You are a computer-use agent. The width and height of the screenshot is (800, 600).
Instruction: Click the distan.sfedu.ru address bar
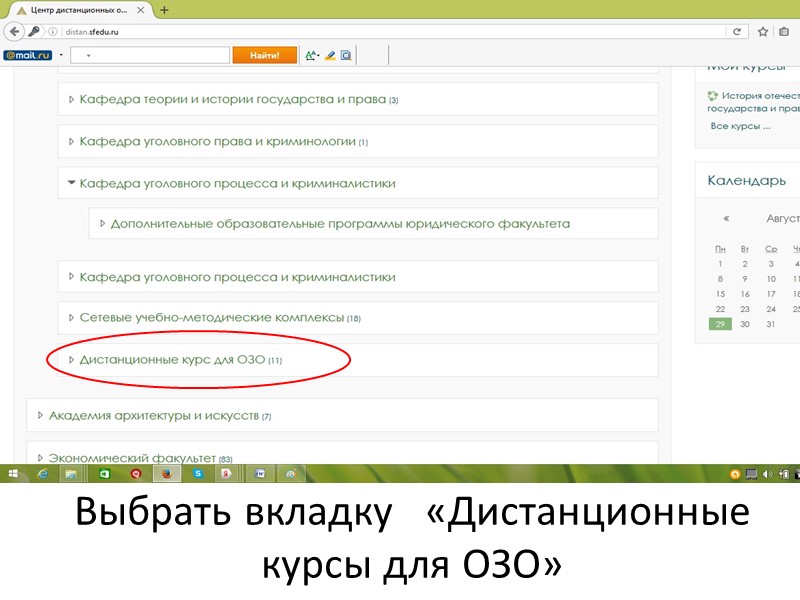click(x=393, y=32)
